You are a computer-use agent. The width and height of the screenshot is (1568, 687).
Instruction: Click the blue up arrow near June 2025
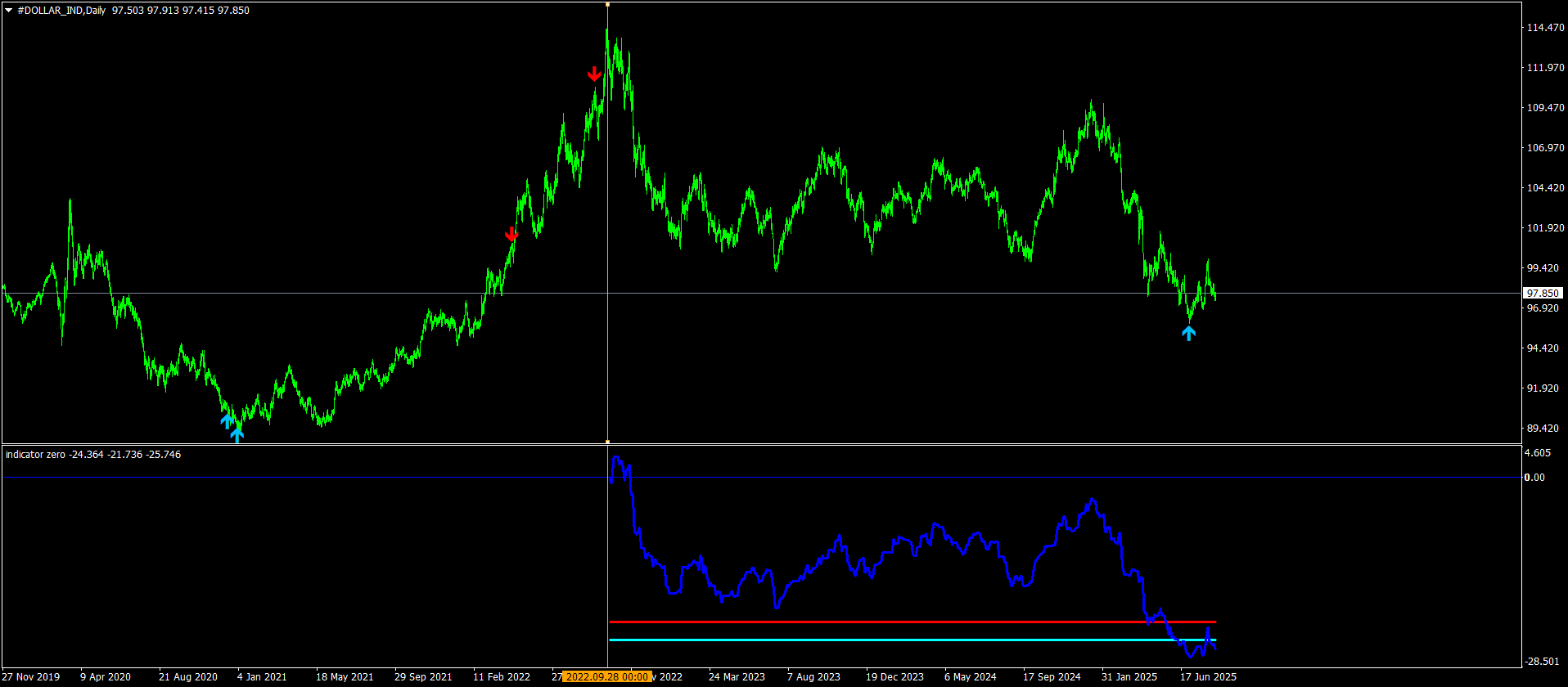(x=1188, y=333)
